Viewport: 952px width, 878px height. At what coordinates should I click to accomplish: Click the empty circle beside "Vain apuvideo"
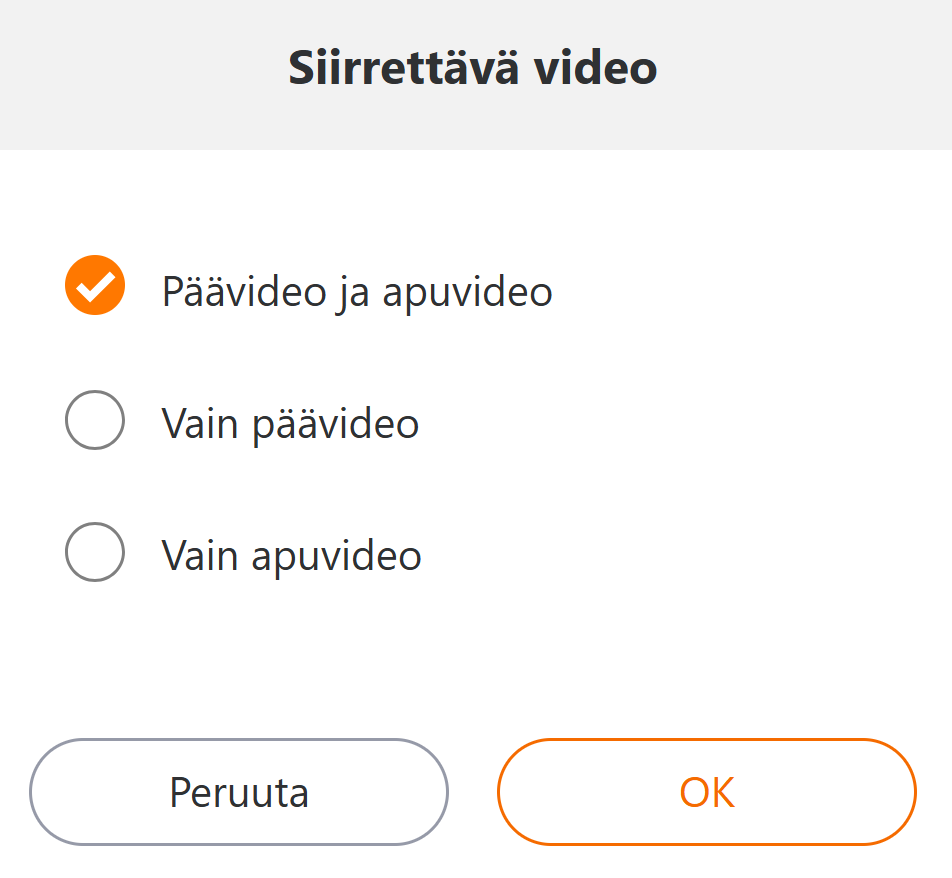95,551
